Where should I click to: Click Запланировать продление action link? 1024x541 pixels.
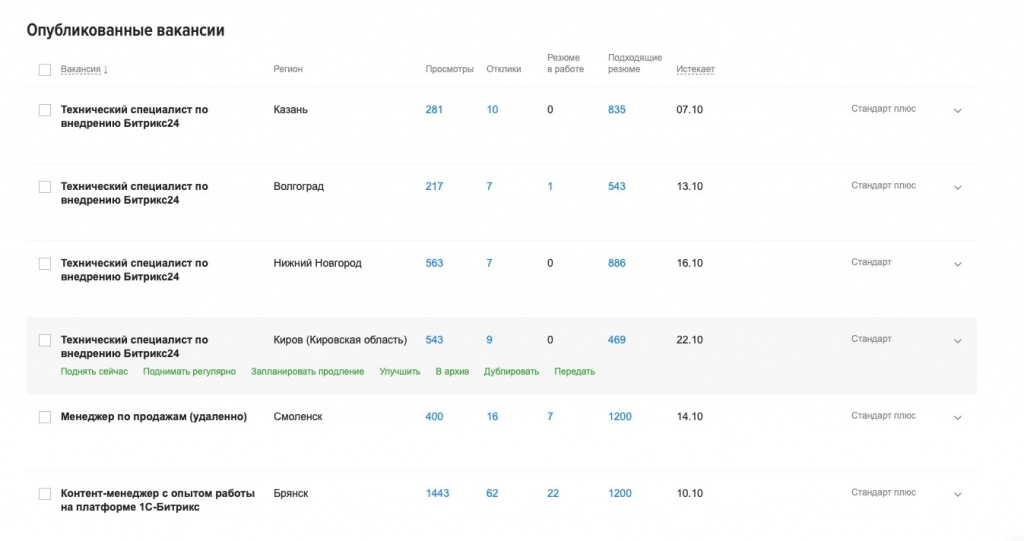point(307,372)
